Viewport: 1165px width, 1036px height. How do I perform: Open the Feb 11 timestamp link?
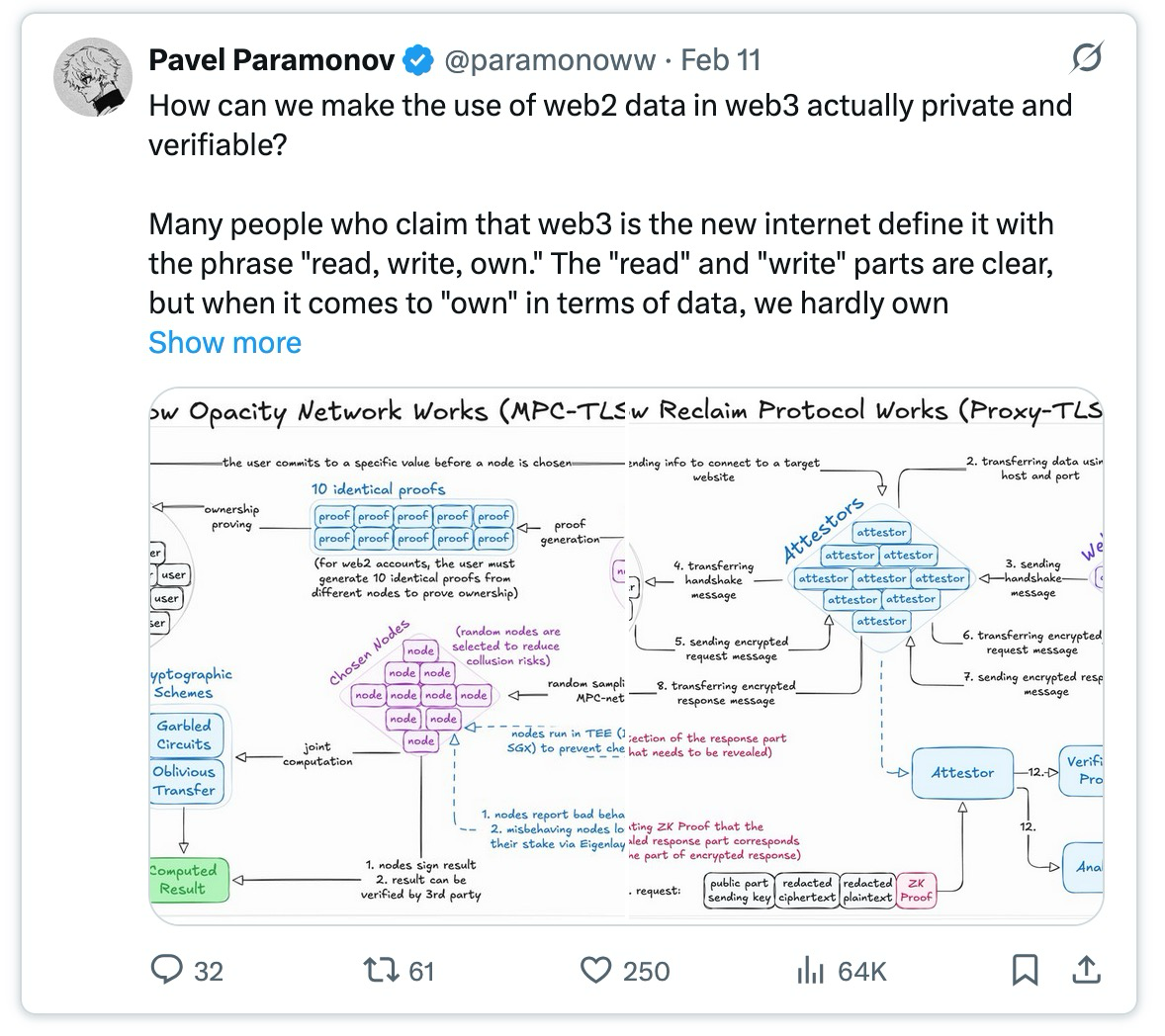point(721,60)
